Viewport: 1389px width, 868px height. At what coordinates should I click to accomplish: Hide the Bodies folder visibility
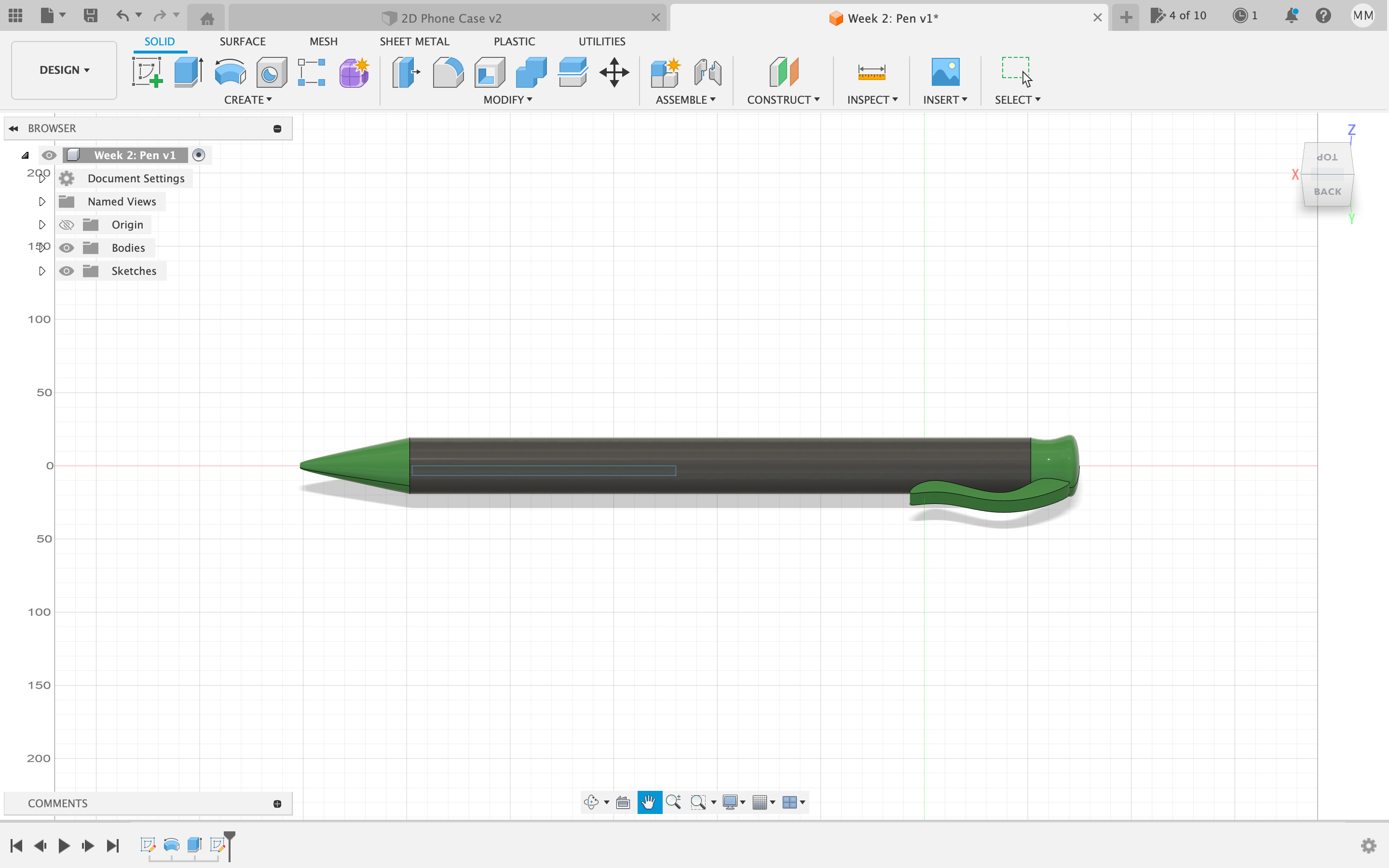click(67, 248)
